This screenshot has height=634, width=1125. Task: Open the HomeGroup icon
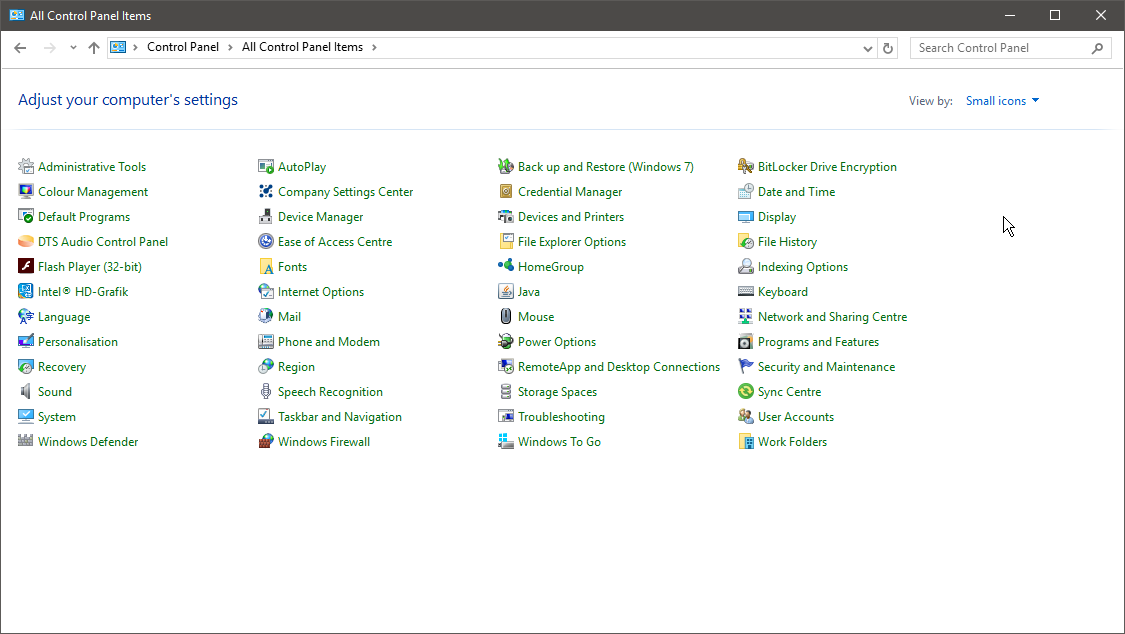click(x=506, y=266)
